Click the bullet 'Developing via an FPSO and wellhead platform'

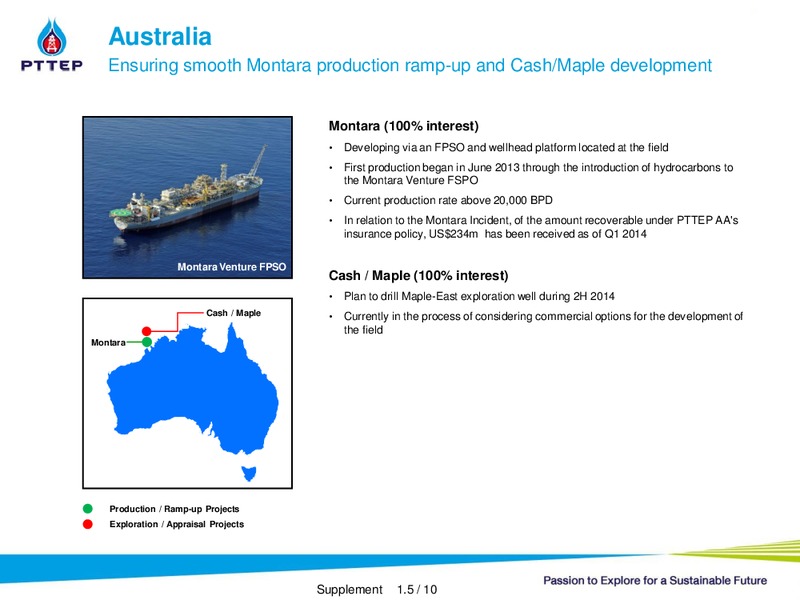point(506,147)
